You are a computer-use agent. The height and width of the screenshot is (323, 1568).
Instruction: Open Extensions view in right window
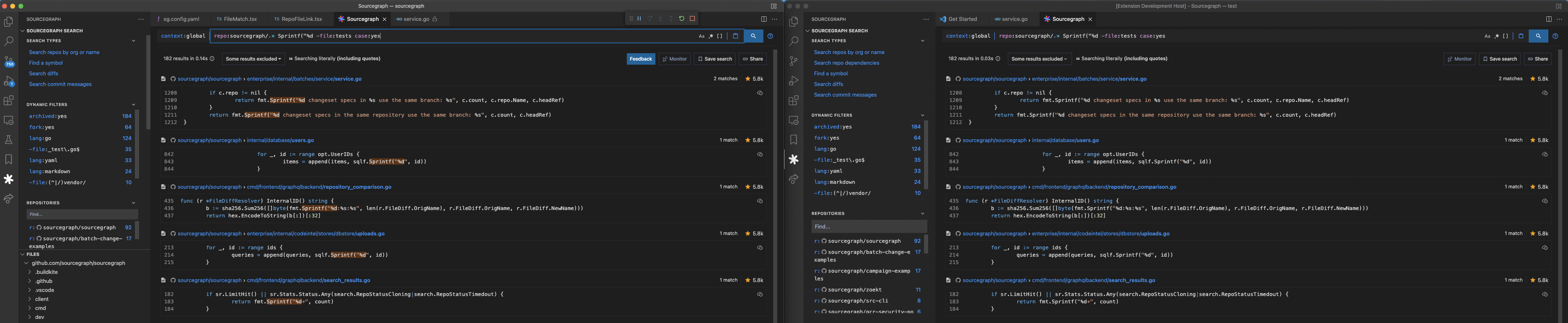794,101
